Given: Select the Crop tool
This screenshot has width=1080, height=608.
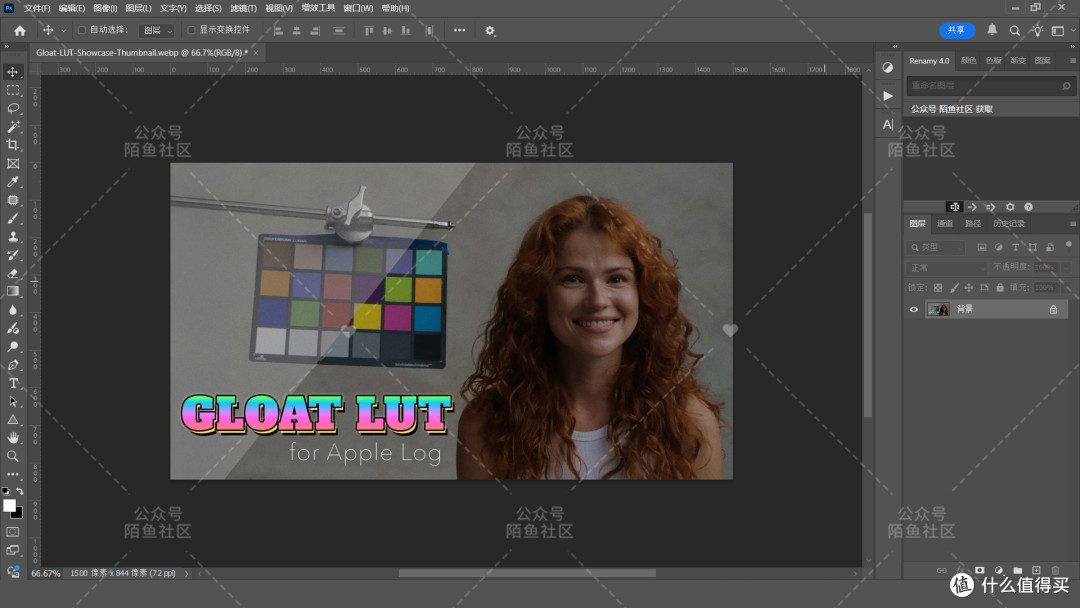Looking at the screenshot, I should click(13, 145).
